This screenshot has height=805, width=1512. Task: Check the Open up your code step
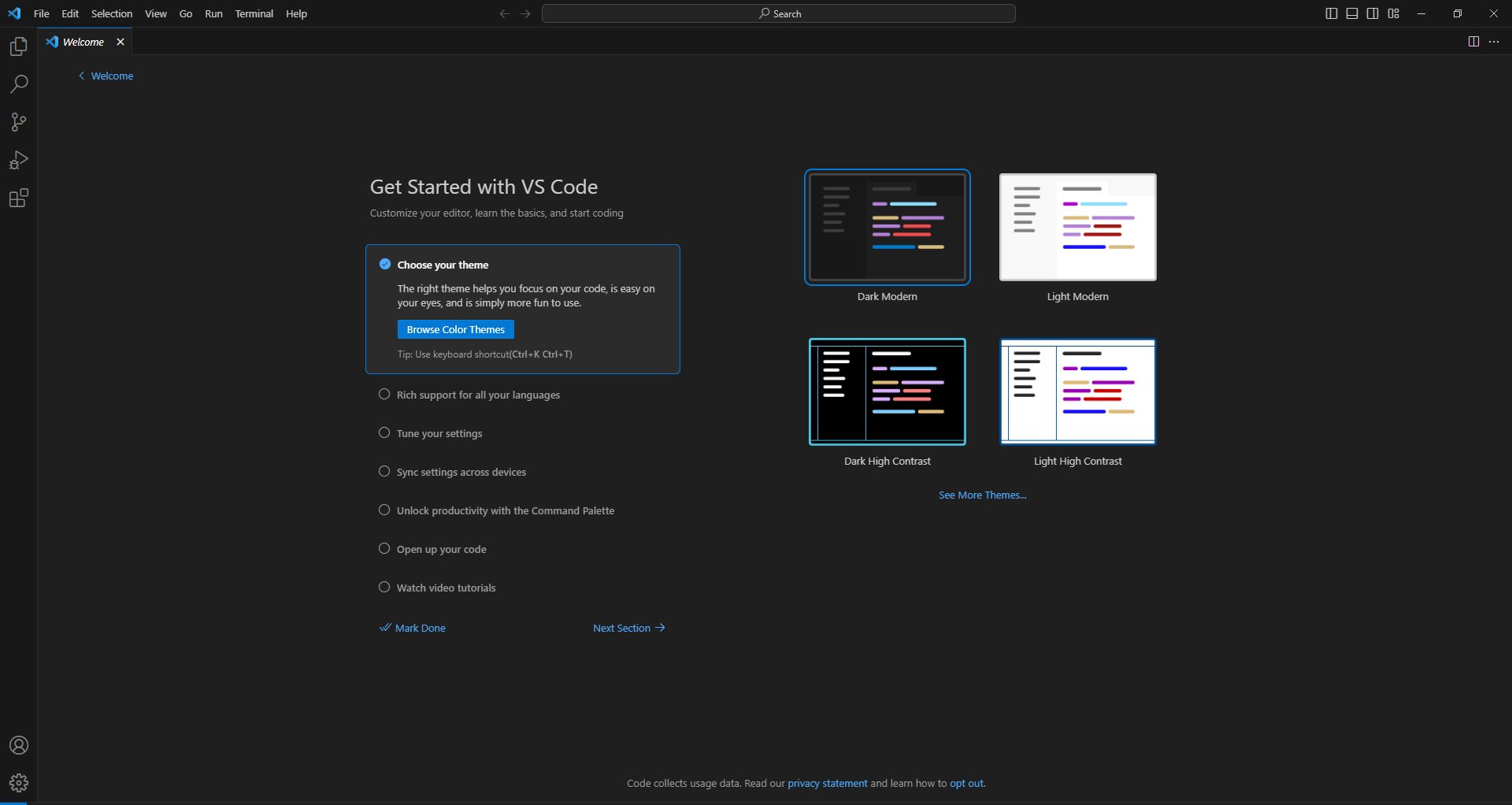point(384,548)
